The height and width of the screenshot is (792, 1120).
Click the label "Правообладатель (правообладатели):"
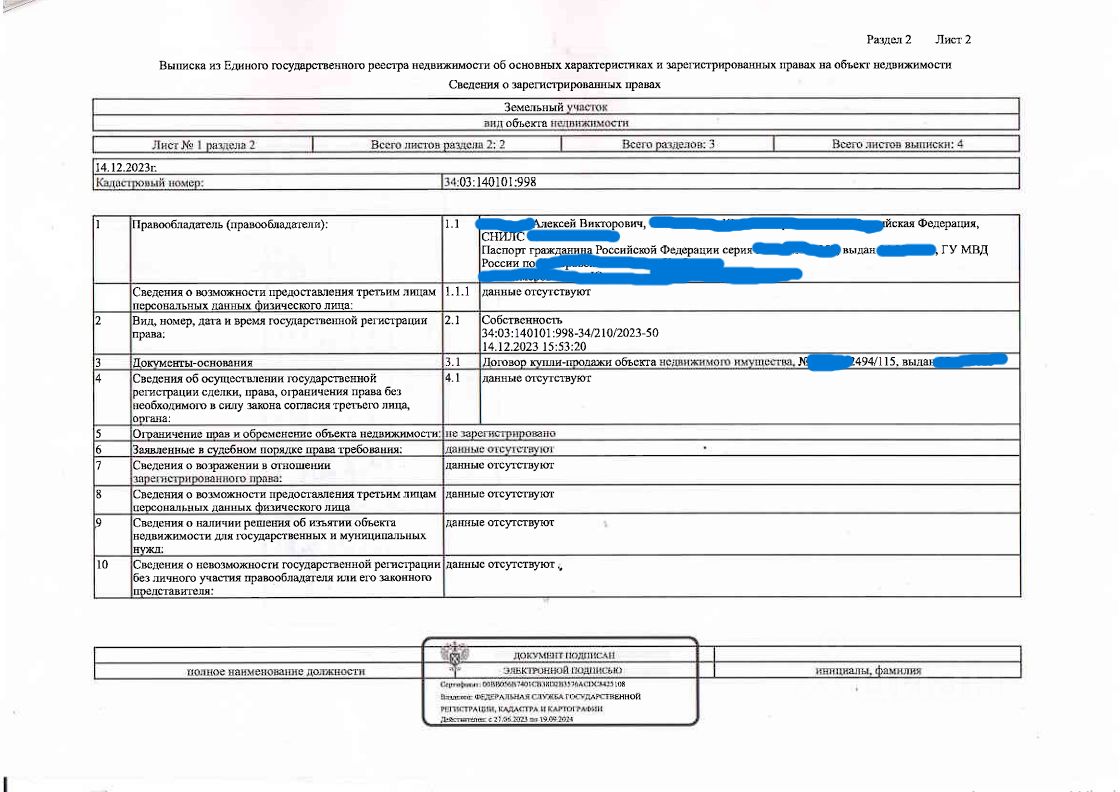pos(230,224)
